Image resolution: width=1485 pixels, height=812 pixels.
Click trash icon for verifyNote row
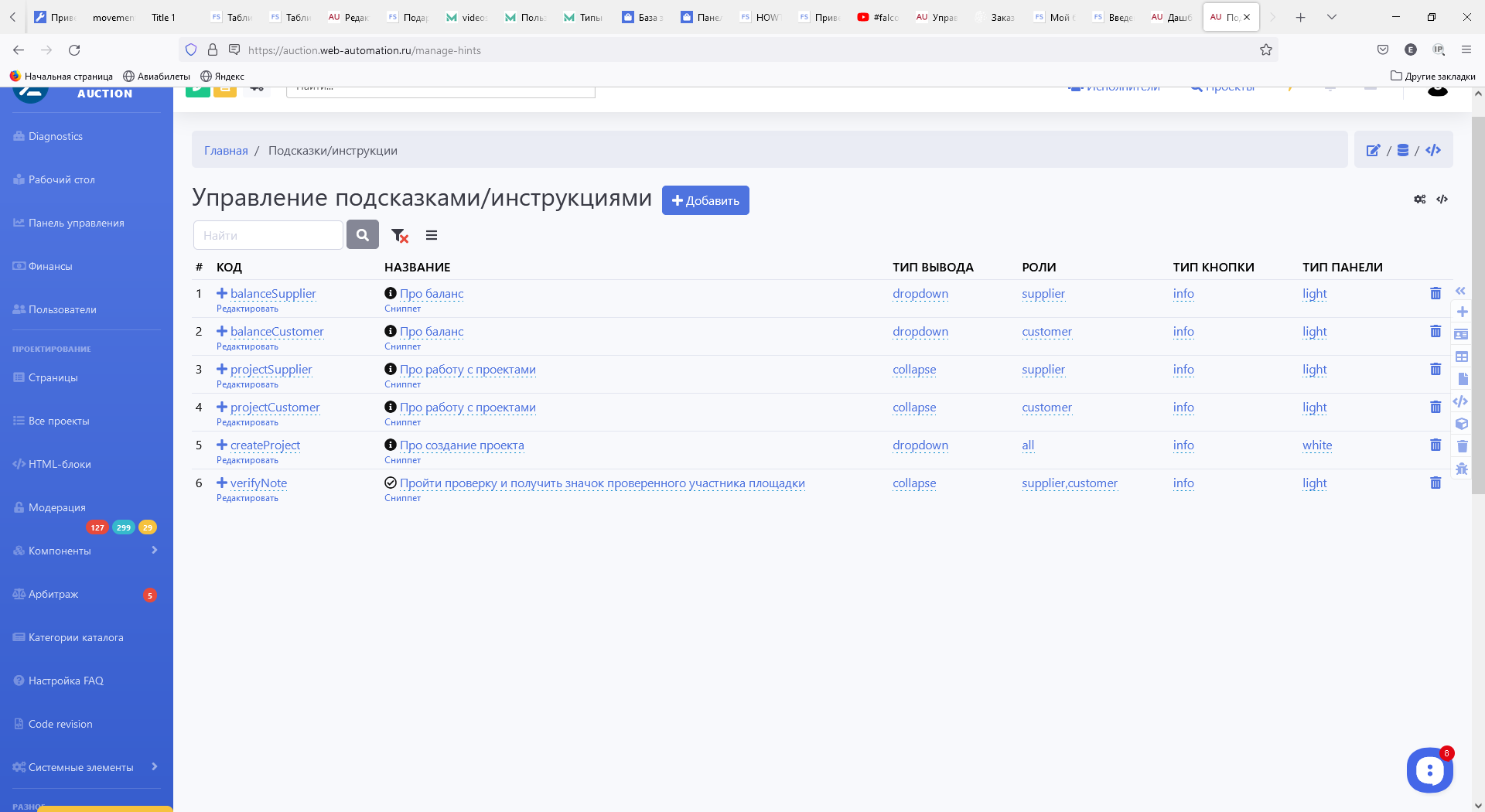pos(1435,483)
